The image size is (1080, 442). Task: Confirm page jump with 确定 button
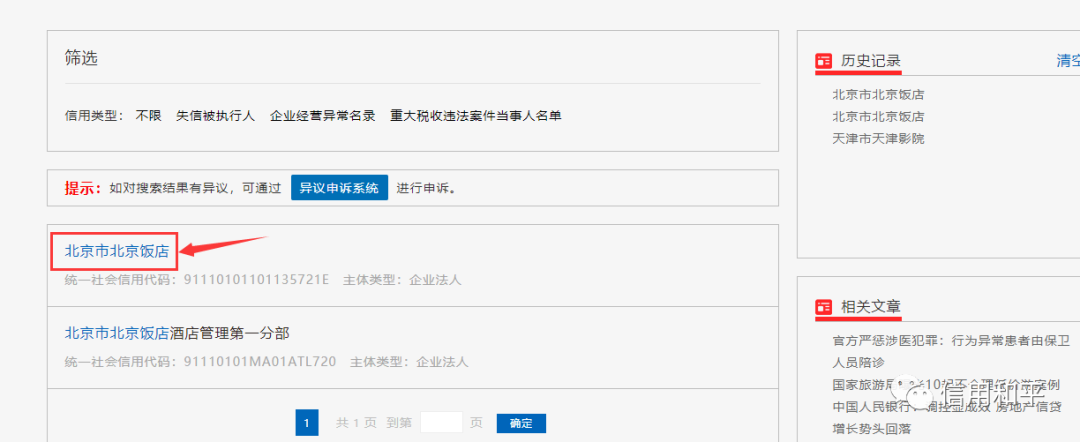pos(521,423)
